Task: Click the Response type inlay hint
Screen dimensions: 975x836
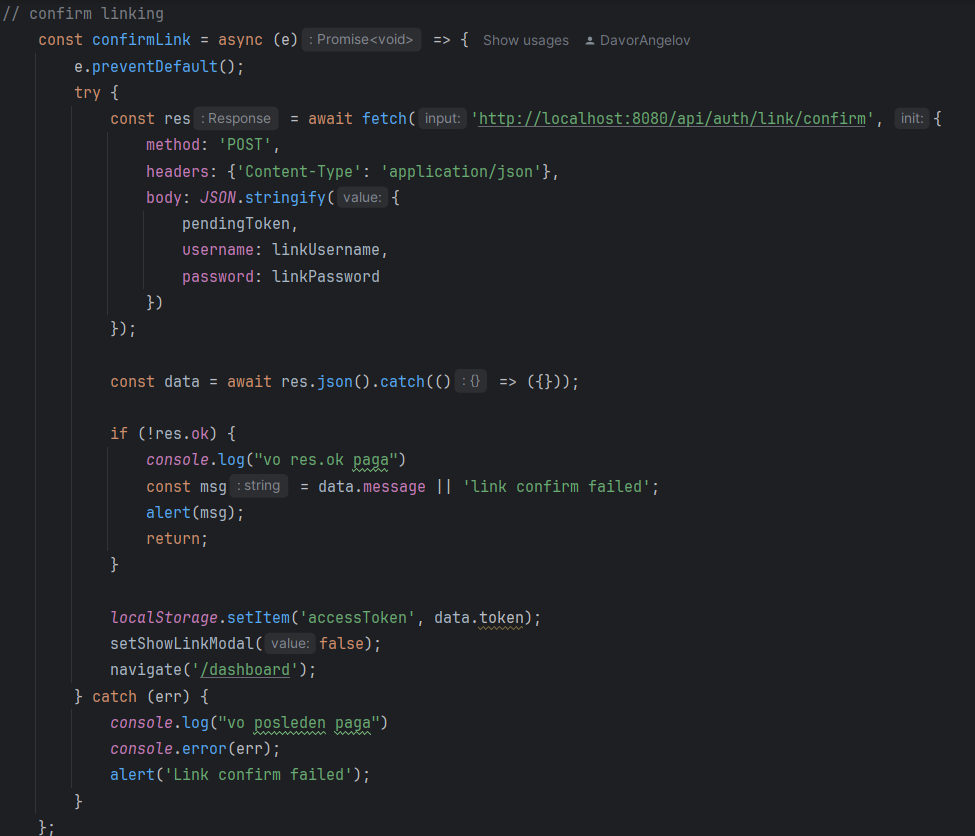Action: [236, 119]
